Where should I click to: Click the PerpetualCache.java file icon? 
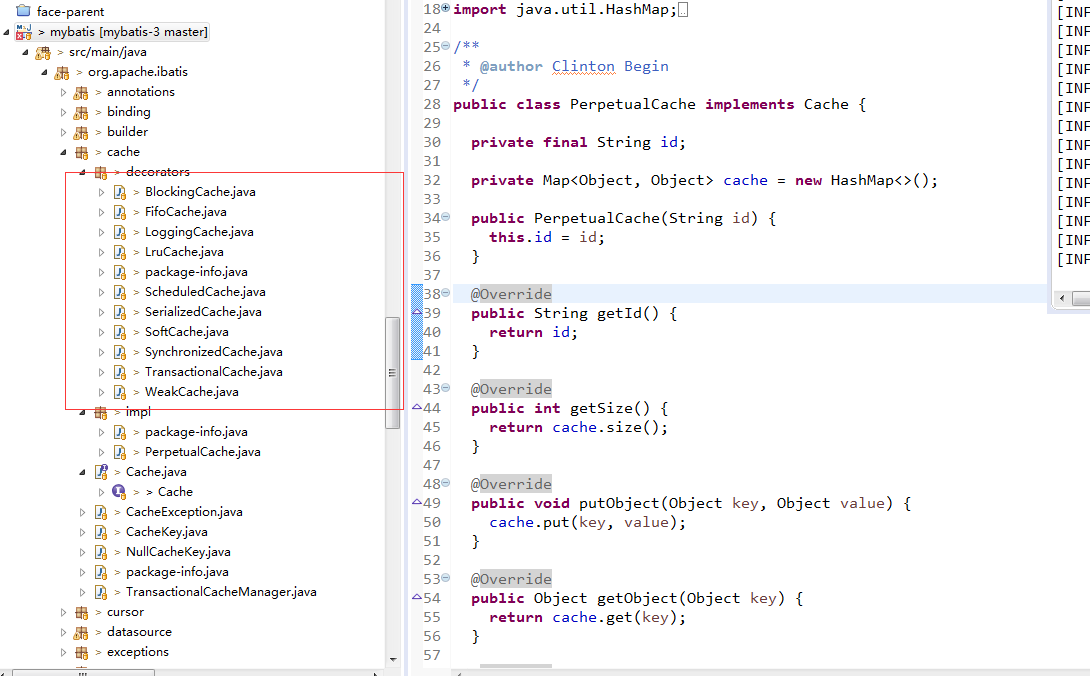pyautogui.click(x=120, y=453)
